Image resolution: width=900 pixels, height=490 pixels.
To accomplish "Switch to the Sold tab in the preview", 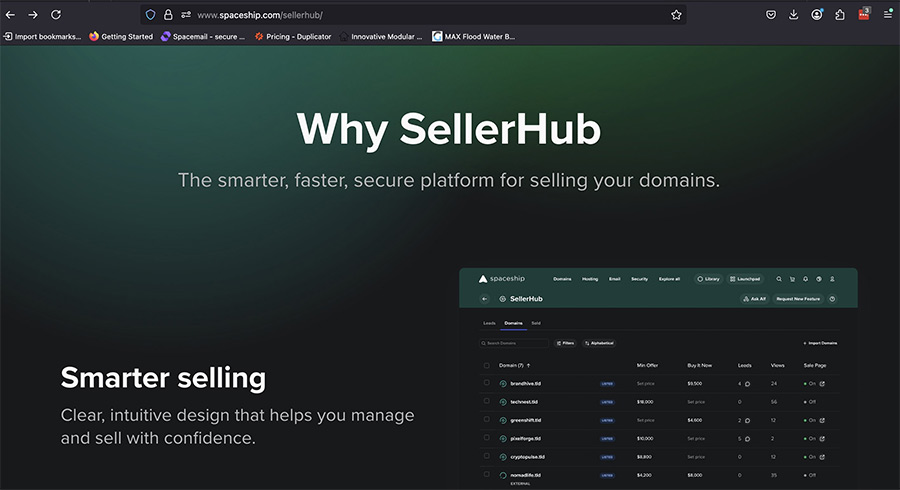I will pyautogui.click(x=536, y=323).
